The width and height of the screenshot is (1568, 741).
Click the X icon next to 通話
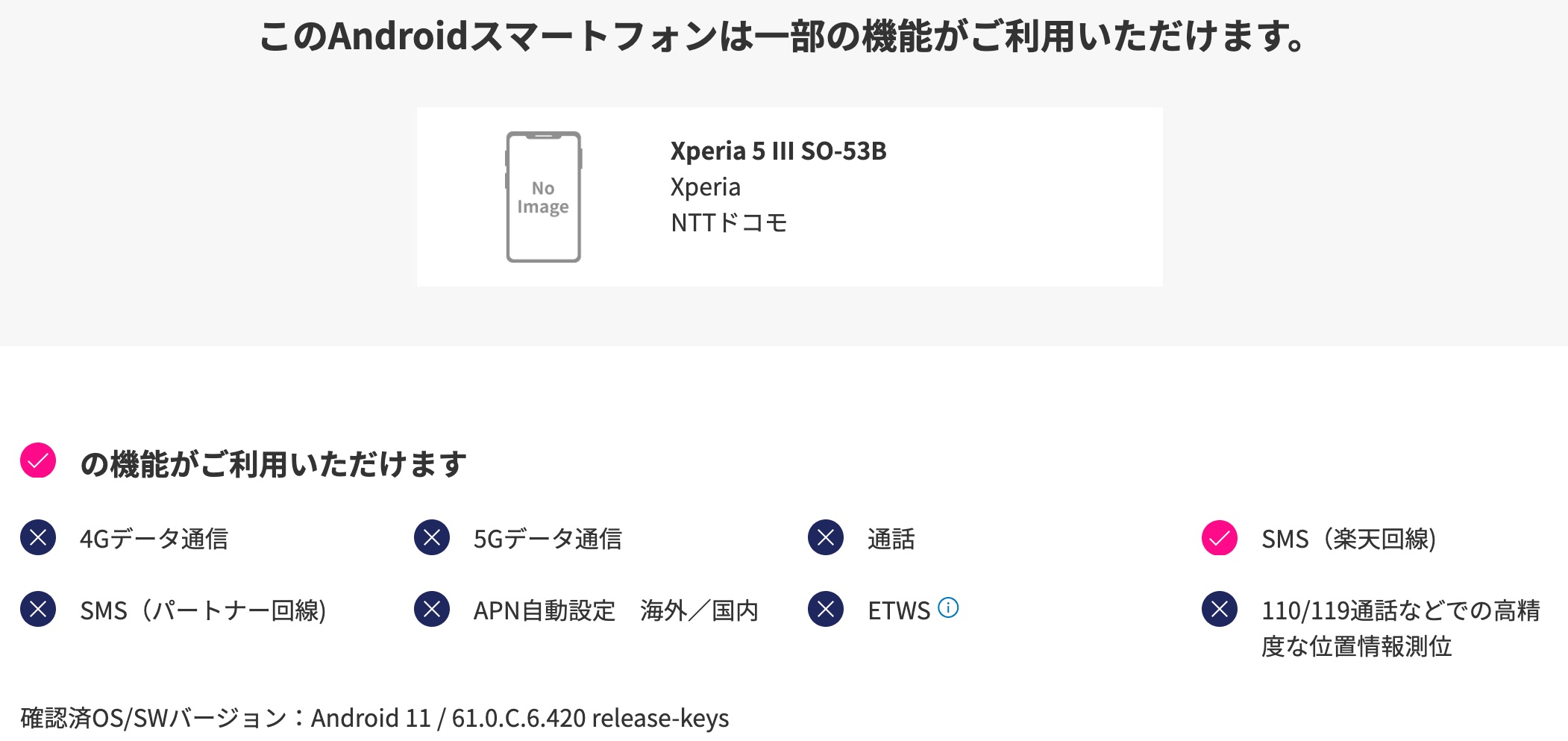click(x=826, y=537)
